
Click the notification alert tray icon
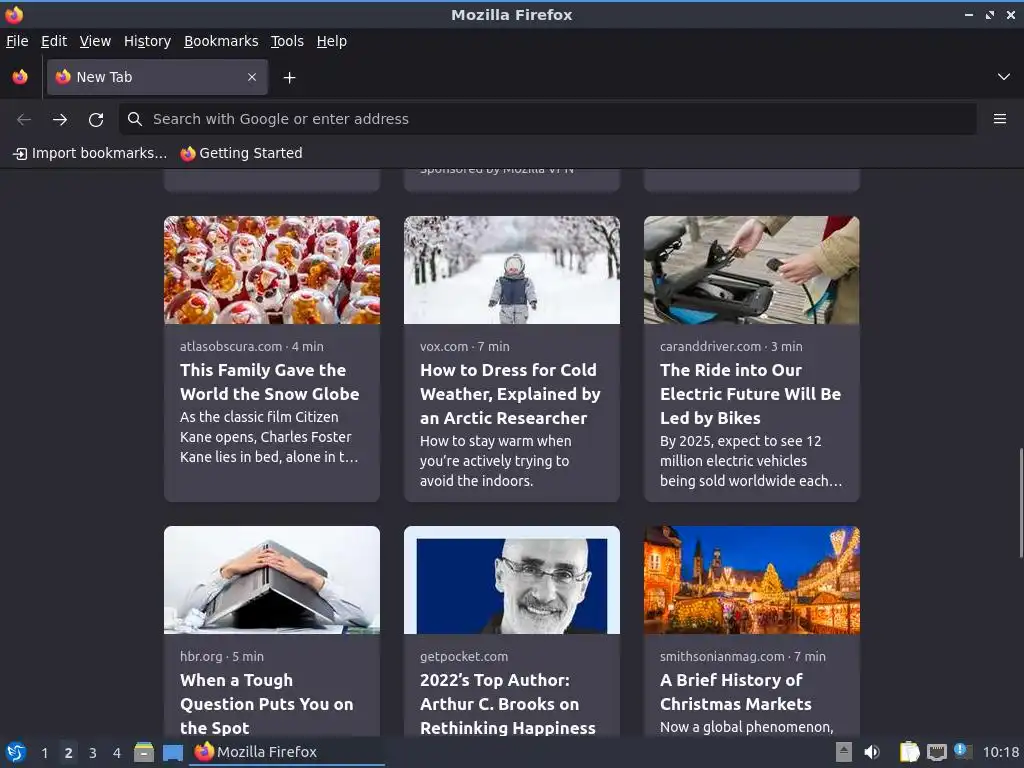[963, 751]
